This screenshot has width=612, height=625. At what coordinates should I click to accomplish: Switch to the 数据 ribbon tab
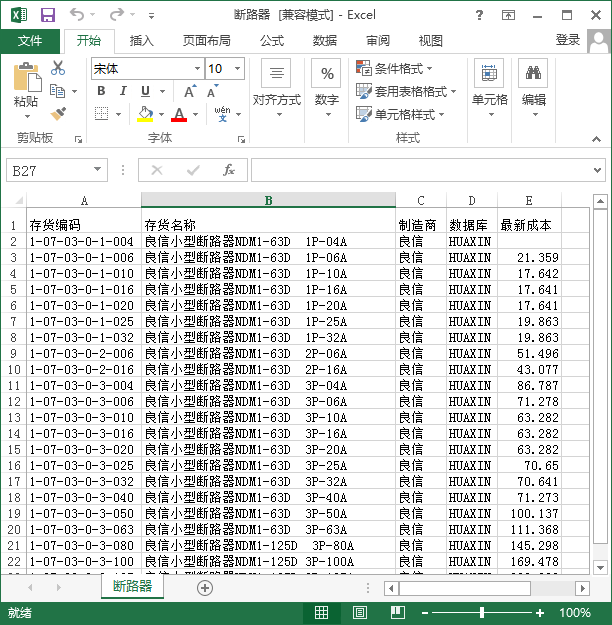[325, 41]
